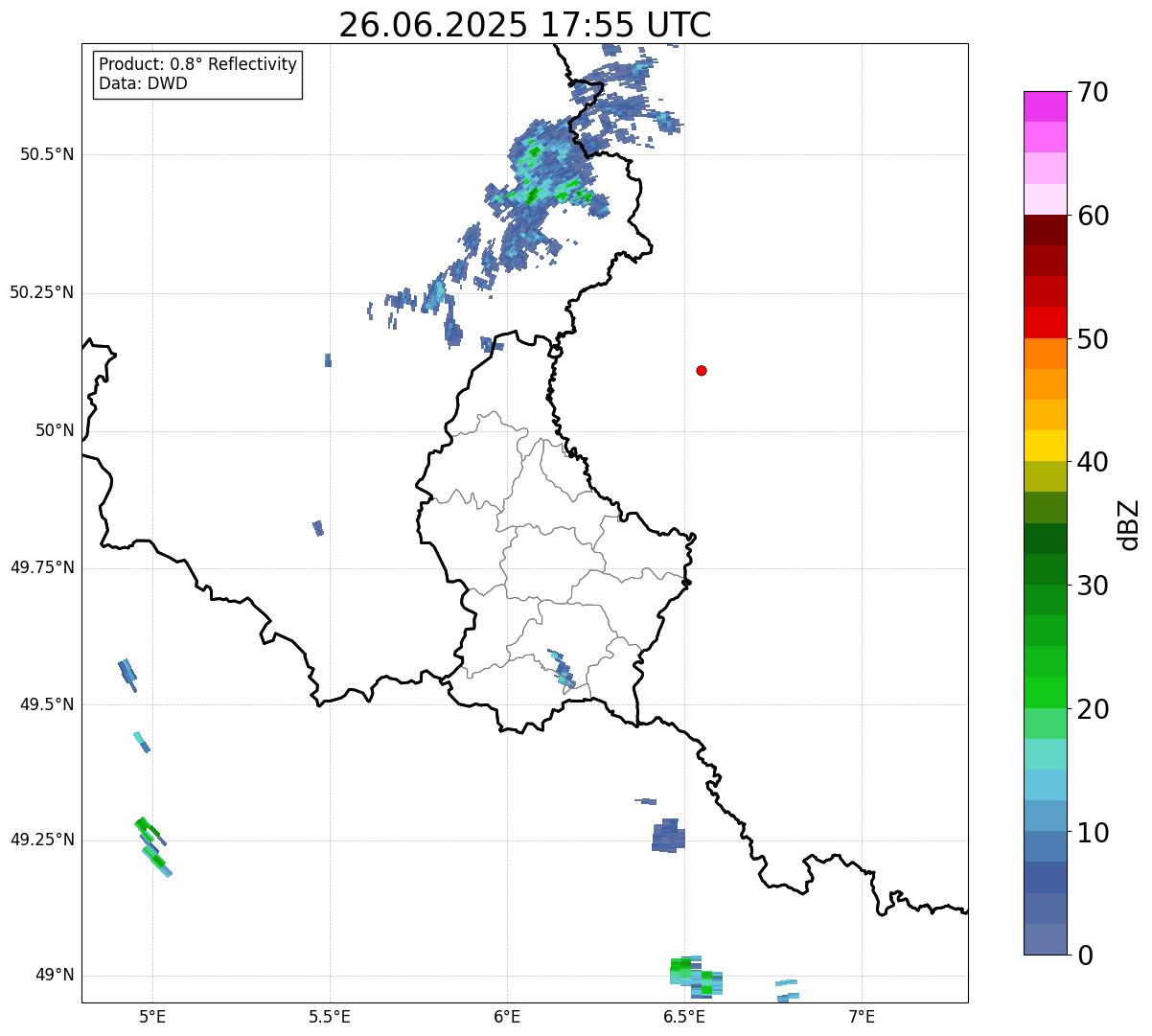Click the title '26.06.2025 17:55 UTC'
The height and width of the screenshot is (1036, 1152).
[x=525, y=25]
